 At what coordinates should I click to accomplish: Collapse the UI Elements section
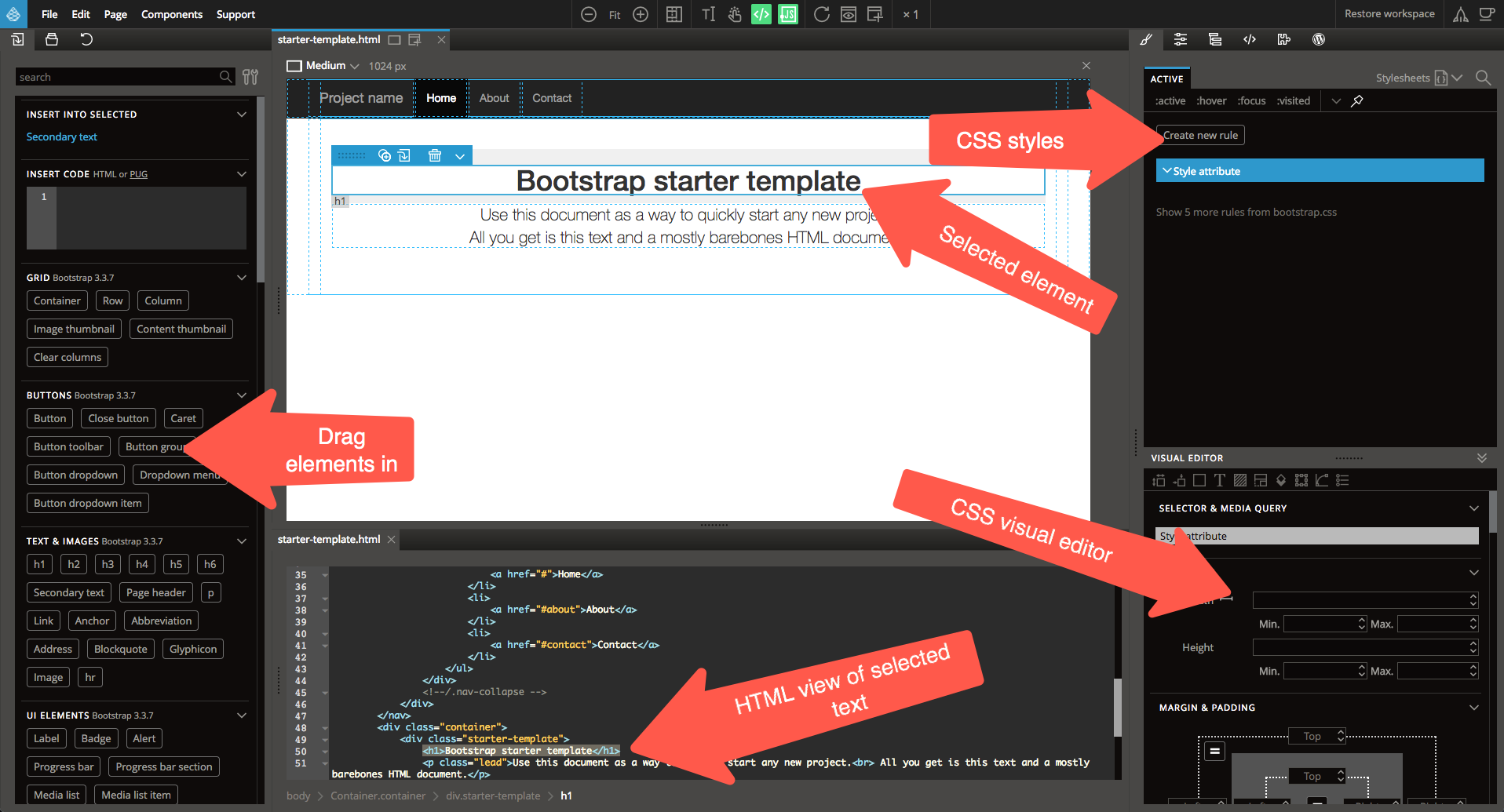(x=242, y=716)
